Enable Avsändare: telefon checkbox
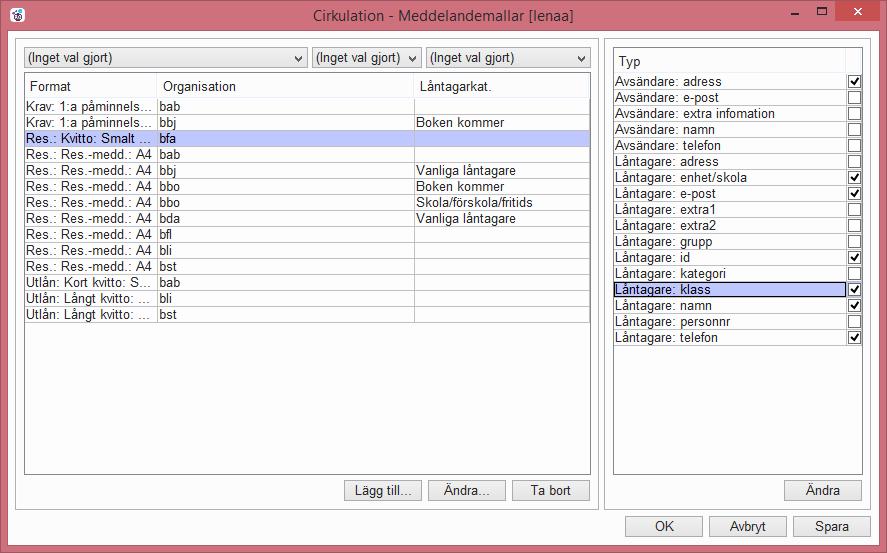Image resolution: width=887 pixels, height=553 pixels. click(854, 145)
